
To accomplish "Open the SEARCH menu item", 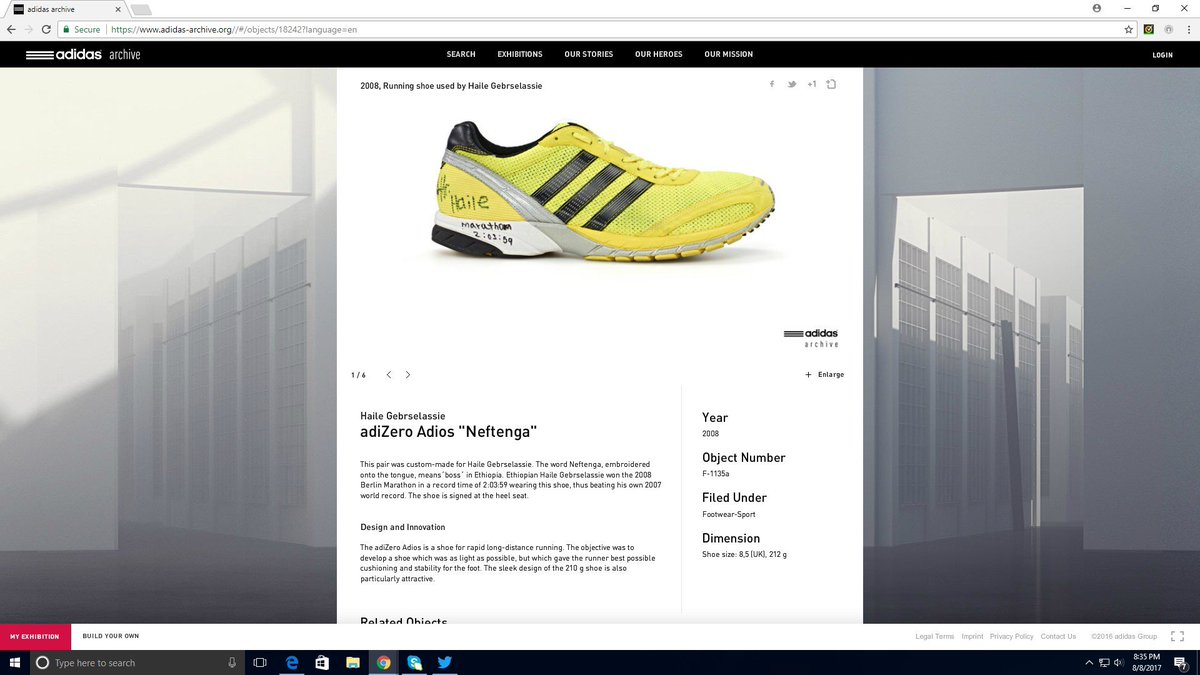I will pos(461,54).
